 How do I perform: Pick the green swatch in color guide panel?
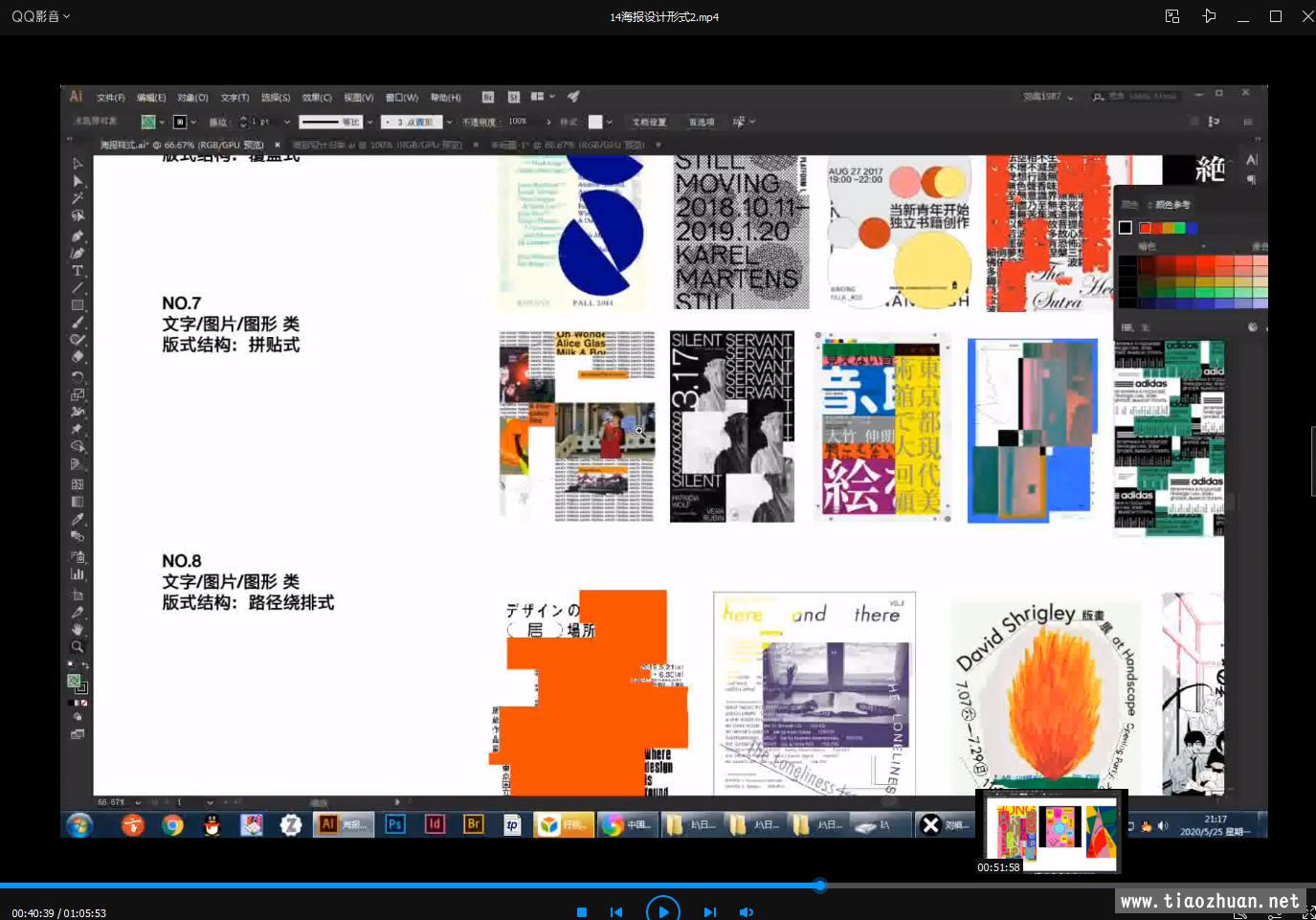(x=1179, y=228)
